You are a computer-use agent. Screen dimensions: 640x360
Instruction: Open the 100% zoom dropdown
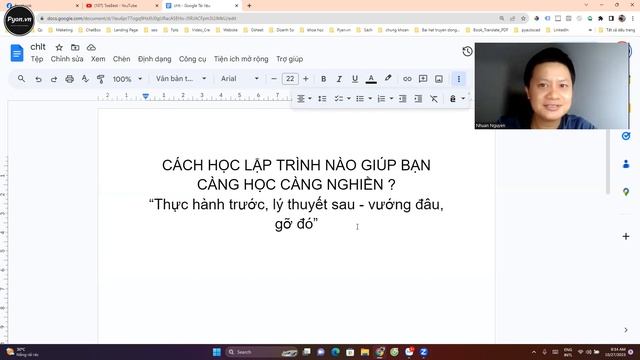pos(127,79)
